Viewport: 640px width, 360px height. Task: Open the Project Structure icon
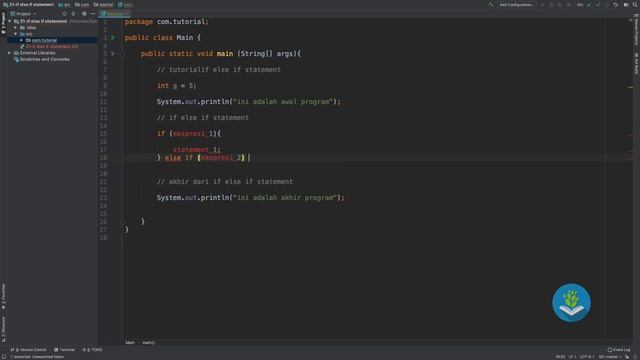point(626,4)
